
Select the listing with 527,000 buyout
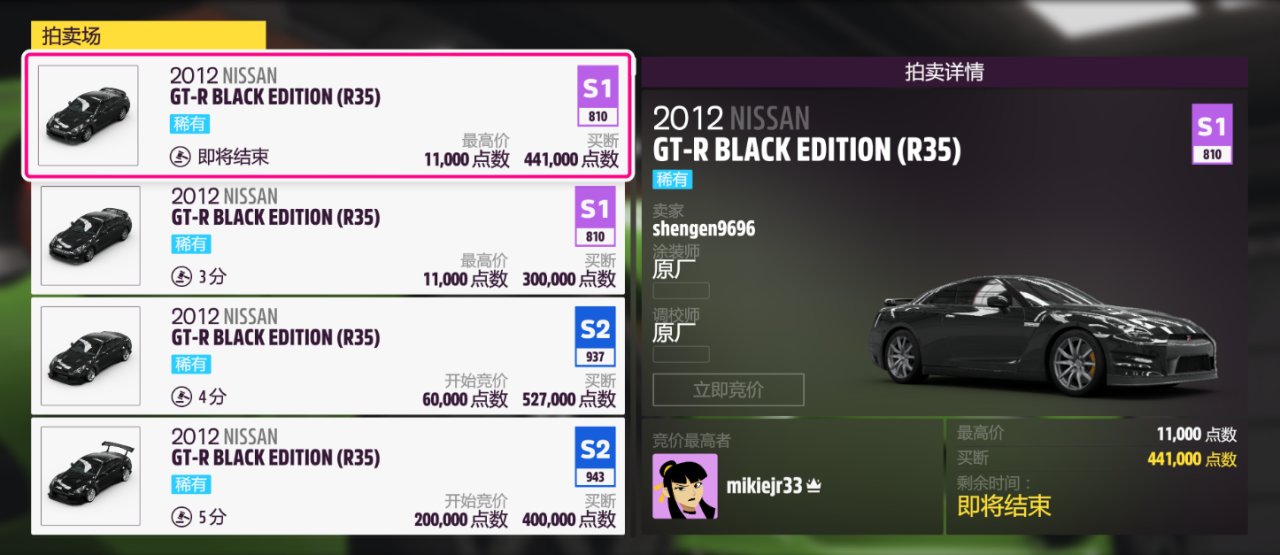pos(328,356)
